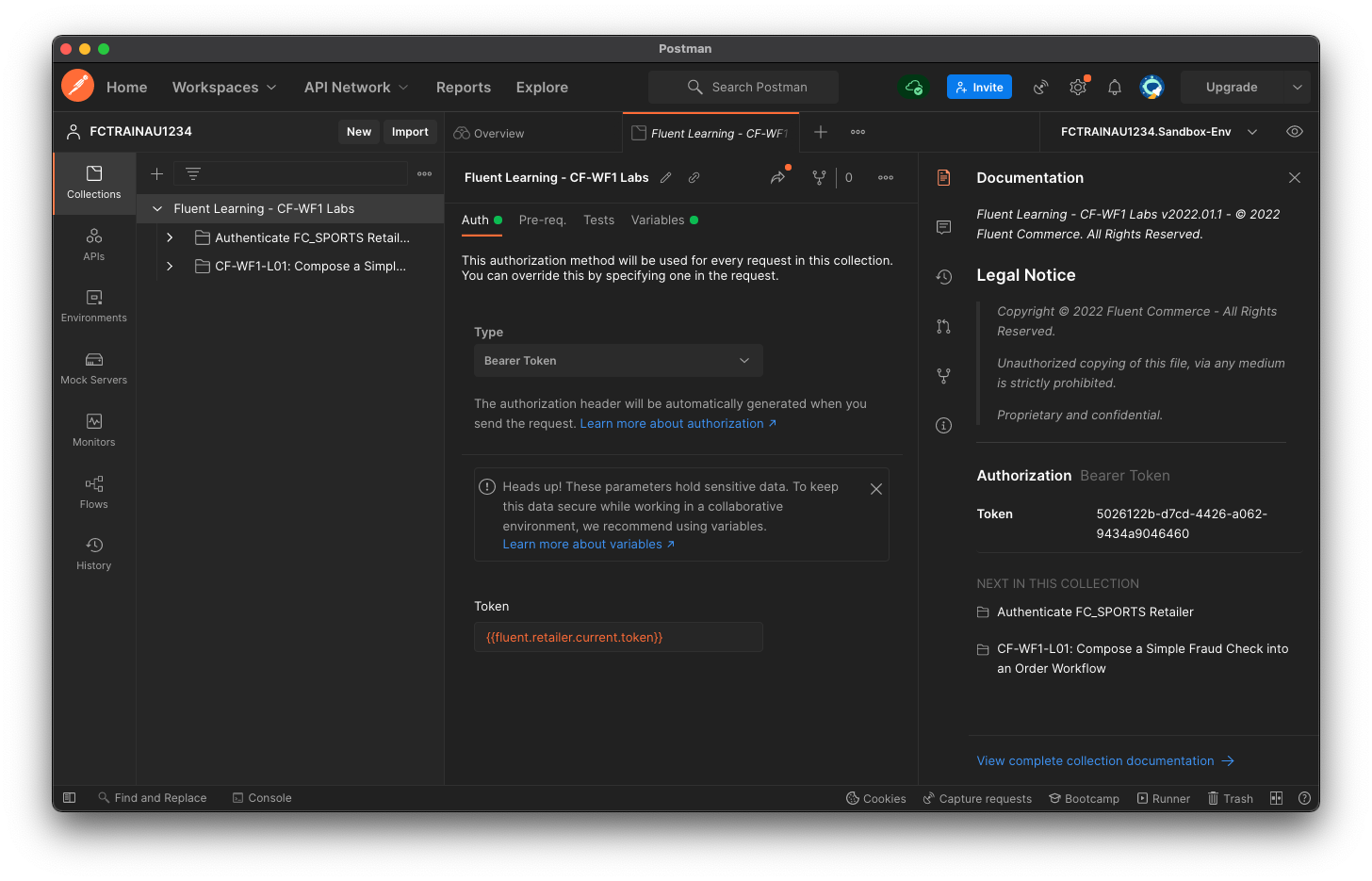Click the New button
This screenshot has height=881, width=1372.
coord(359,132)
